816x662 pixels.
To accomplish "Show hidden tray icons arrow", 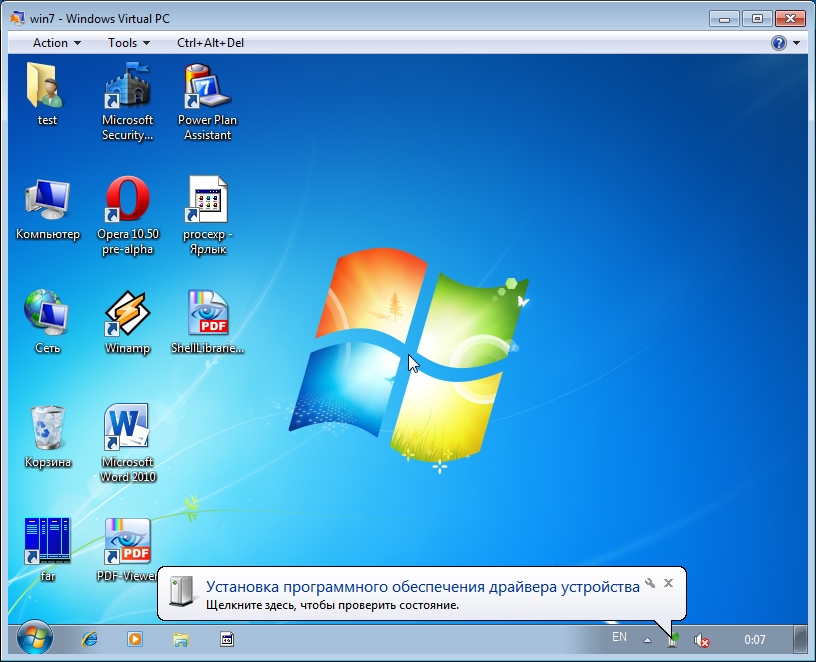I will (x=647, y=640).
